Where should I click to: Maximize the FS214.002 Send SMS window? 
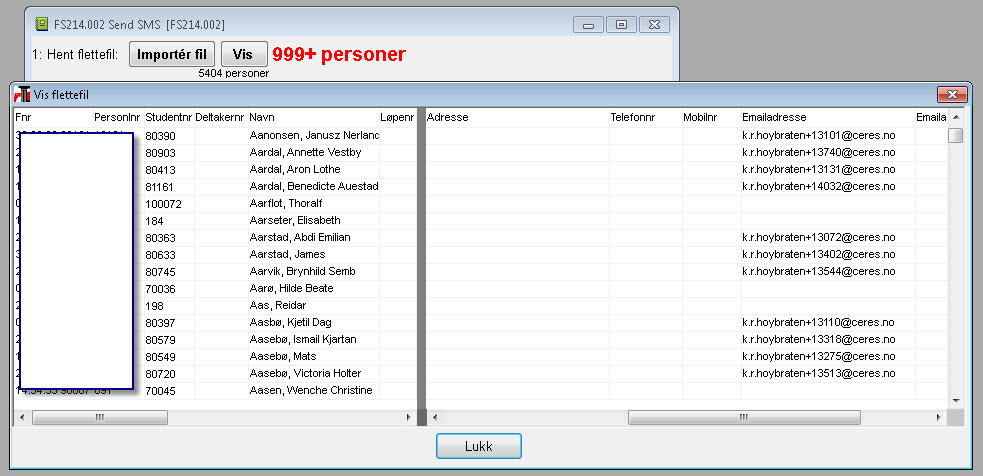click(x=621, y=25)
